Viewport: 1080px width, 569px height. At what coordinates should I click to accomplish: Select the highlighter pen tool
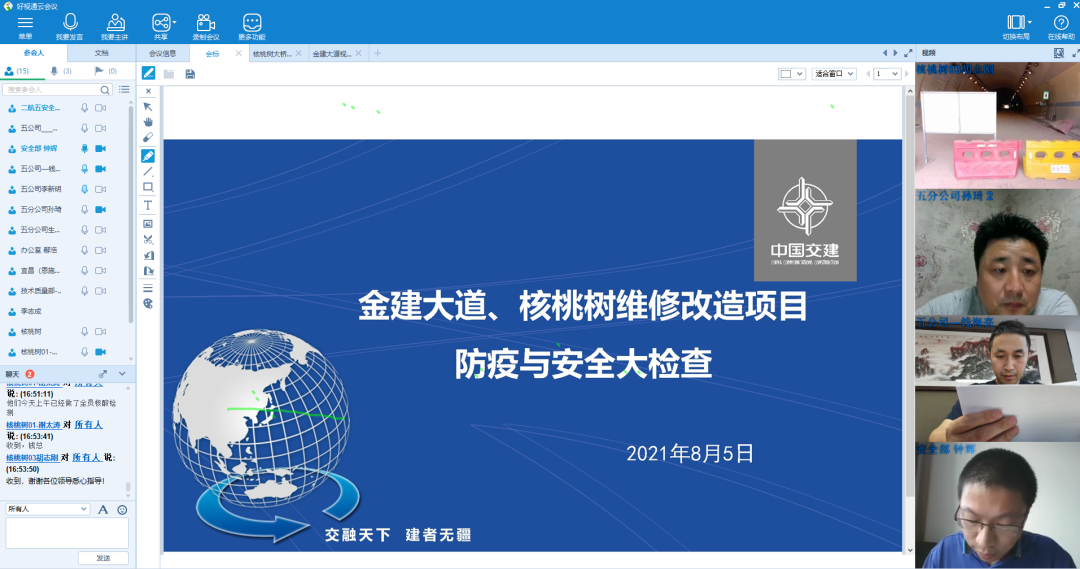point(147,156)
